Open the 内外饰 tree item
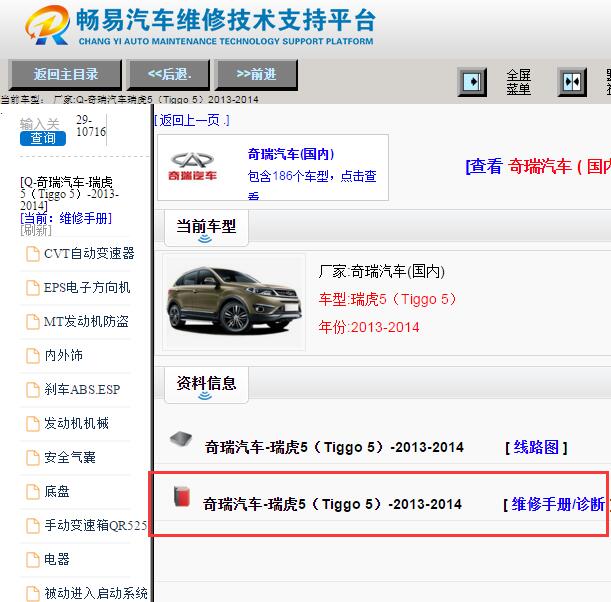 coord(63,355)
